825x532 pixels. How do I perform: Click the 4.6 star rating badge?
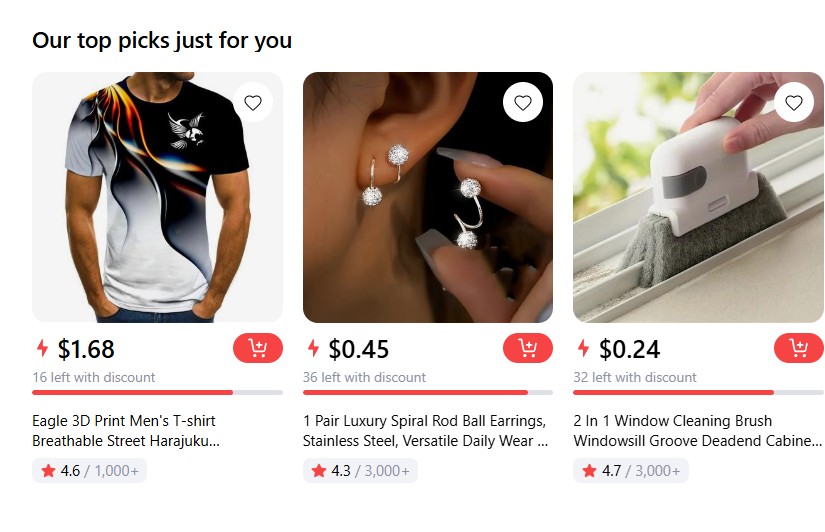pos(89,471)
